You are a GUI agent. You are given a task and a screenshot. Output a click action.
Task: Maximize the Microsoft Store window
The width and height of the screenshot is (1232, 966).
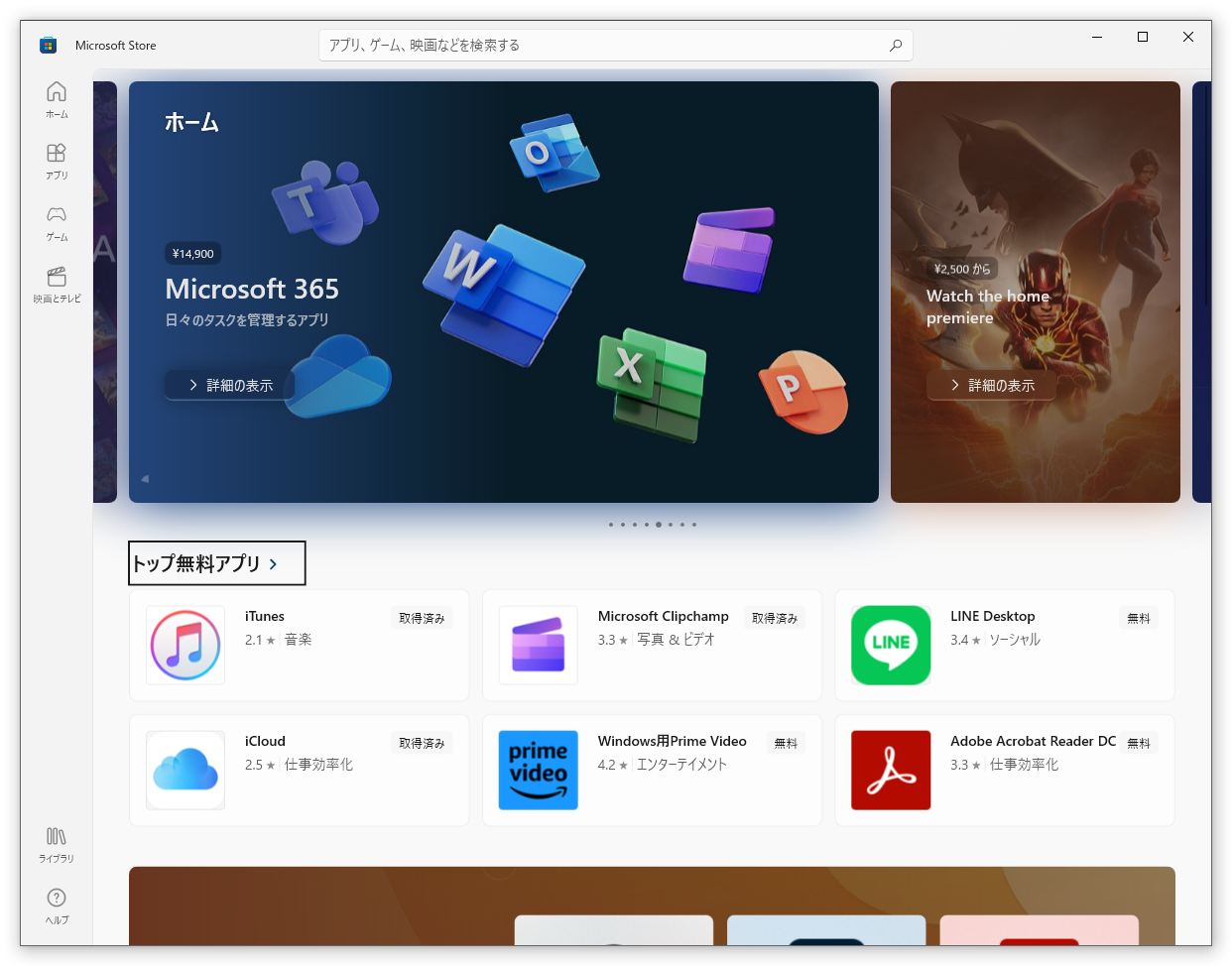[1143, 37]
